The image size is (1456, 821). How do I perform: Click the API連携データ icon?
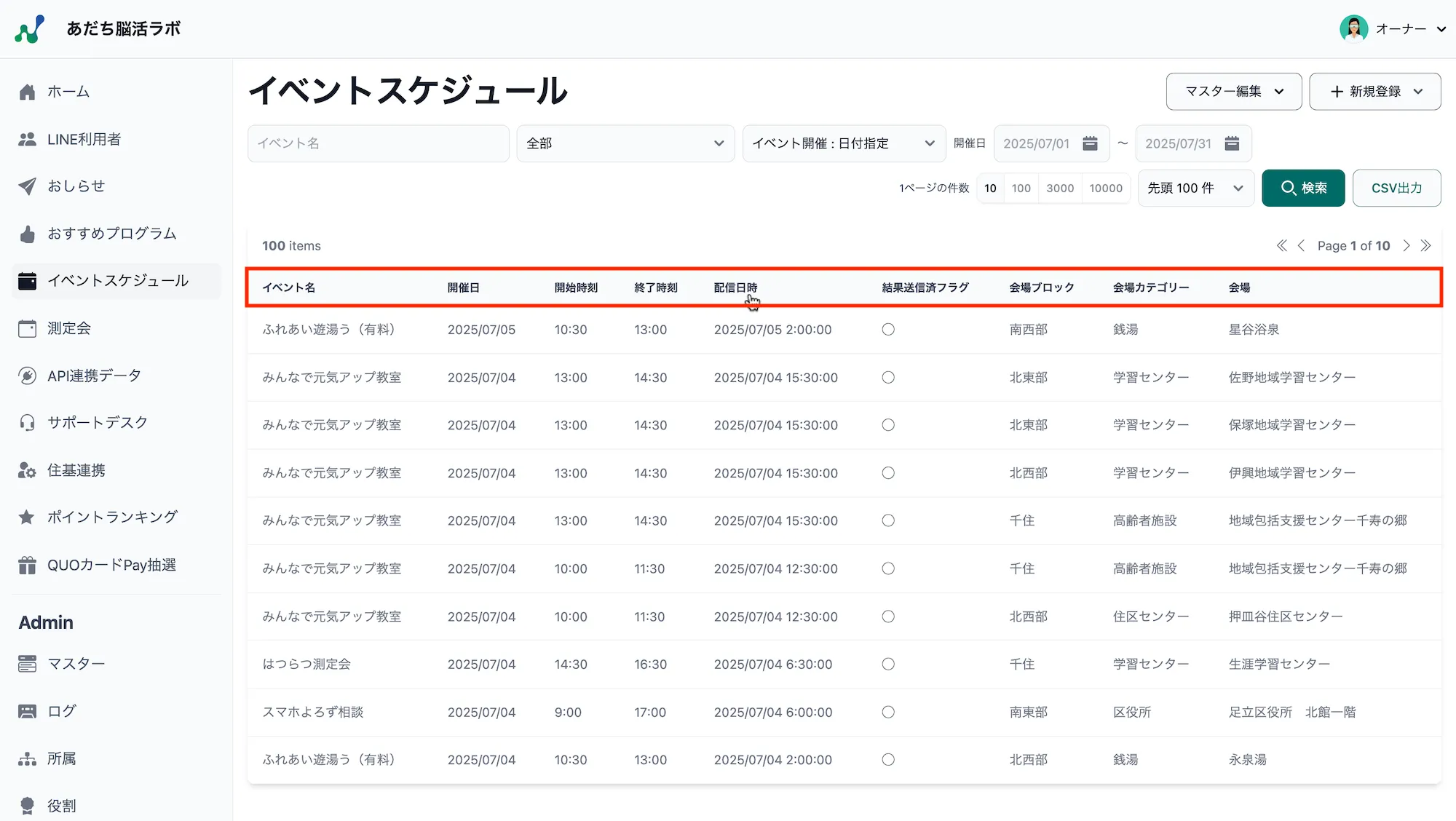(x=27, y=376)
